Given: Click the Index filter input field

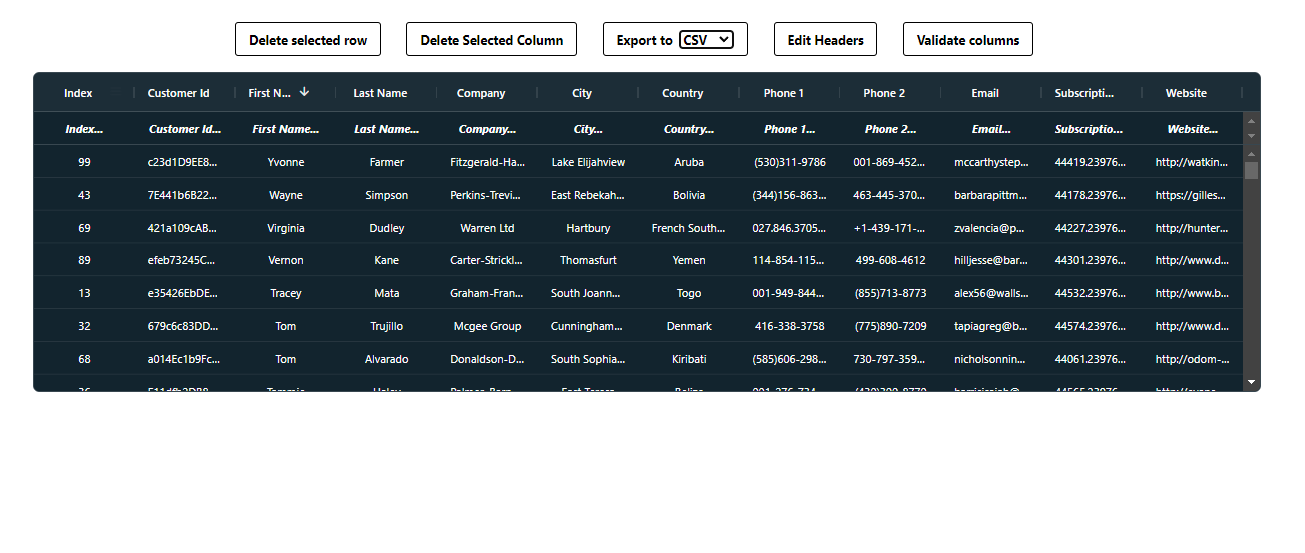Looking at the screenshot, I should [84, 129].
